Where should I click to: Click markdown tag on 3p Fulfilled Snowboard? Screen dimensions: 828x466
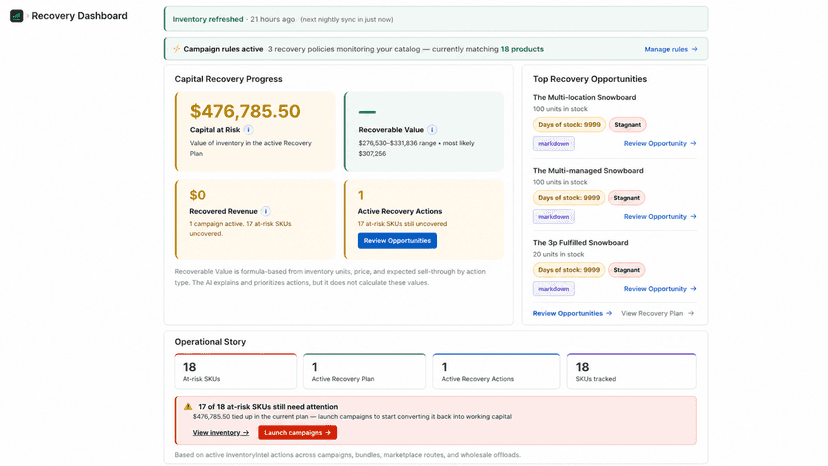(x=553, y=289)
